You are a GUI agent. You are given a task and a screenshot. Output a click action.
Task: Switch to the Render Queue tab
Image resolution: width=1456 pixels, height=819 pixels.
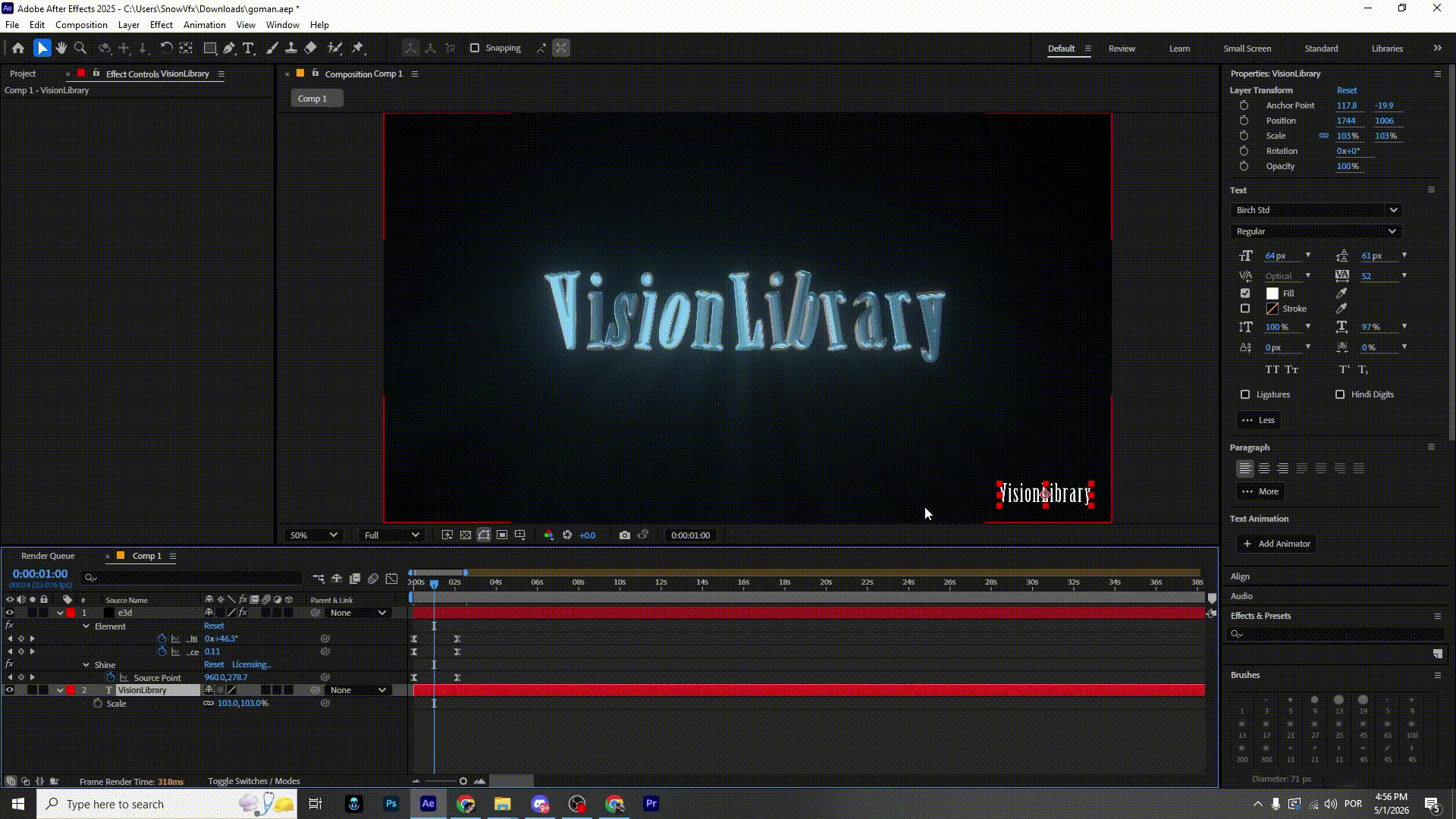[x=48, y=556]
